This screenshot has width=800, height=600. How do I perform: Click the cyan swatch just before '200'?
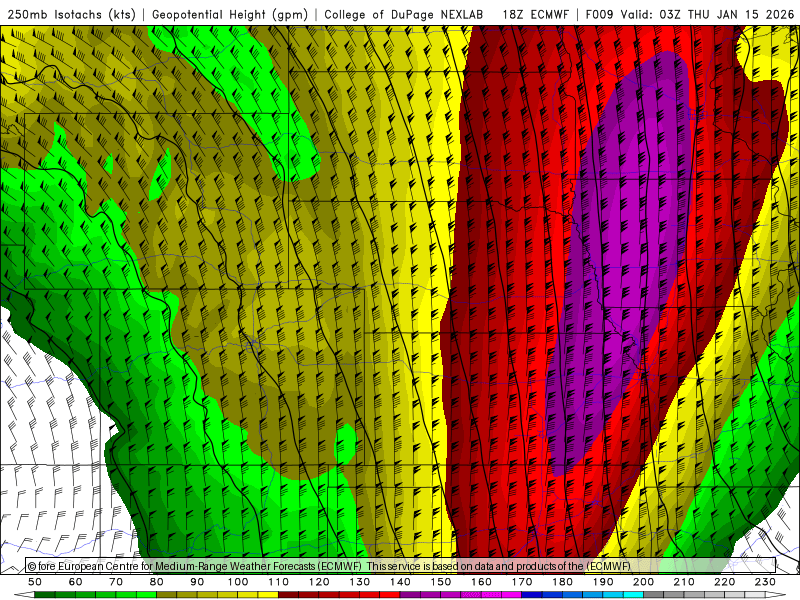[633, 595]
